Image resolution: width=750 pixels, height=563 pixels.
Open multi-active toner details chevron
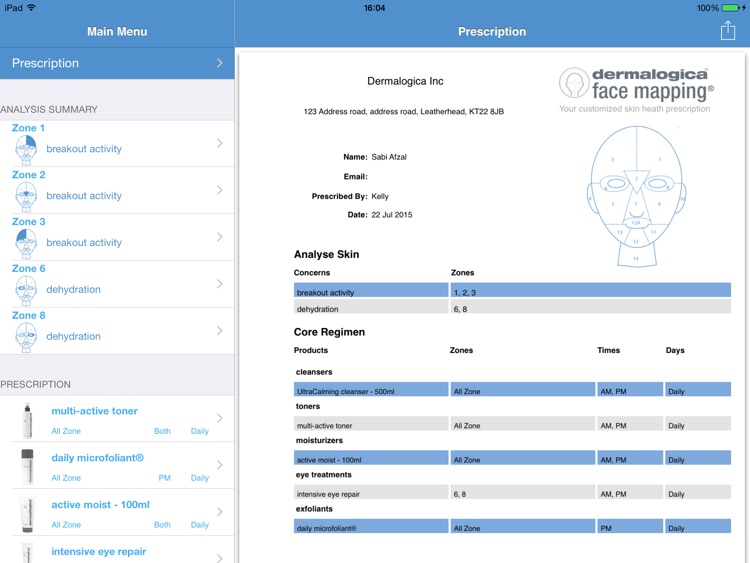coord(220,418)
